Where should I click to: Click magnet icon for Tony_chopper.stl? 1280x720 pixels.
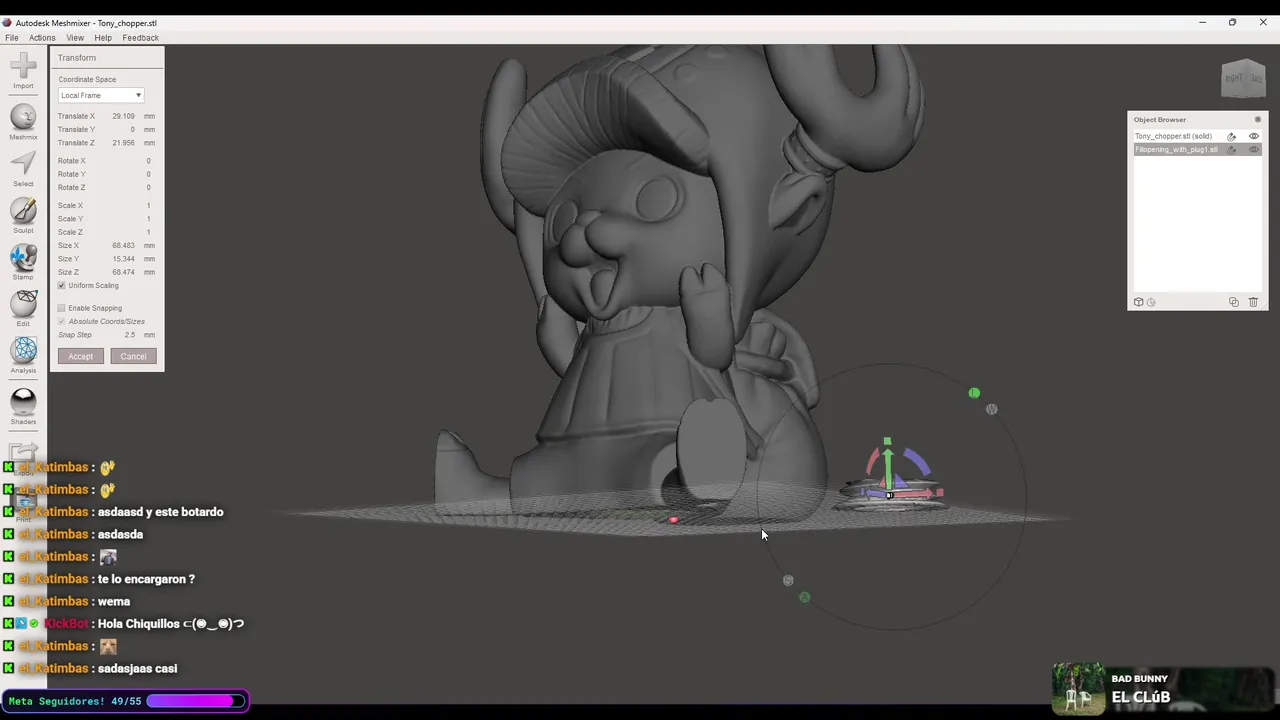point(1232,136)
